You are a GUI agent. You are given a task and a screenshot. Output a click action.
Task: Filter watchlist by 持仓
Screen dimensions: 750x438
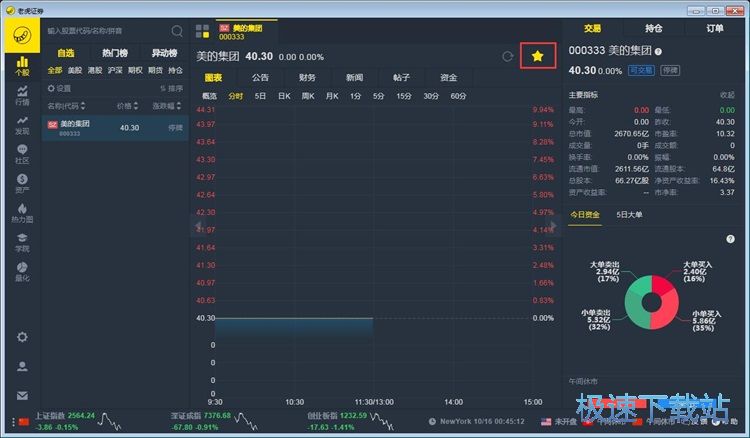click(175, 70)
